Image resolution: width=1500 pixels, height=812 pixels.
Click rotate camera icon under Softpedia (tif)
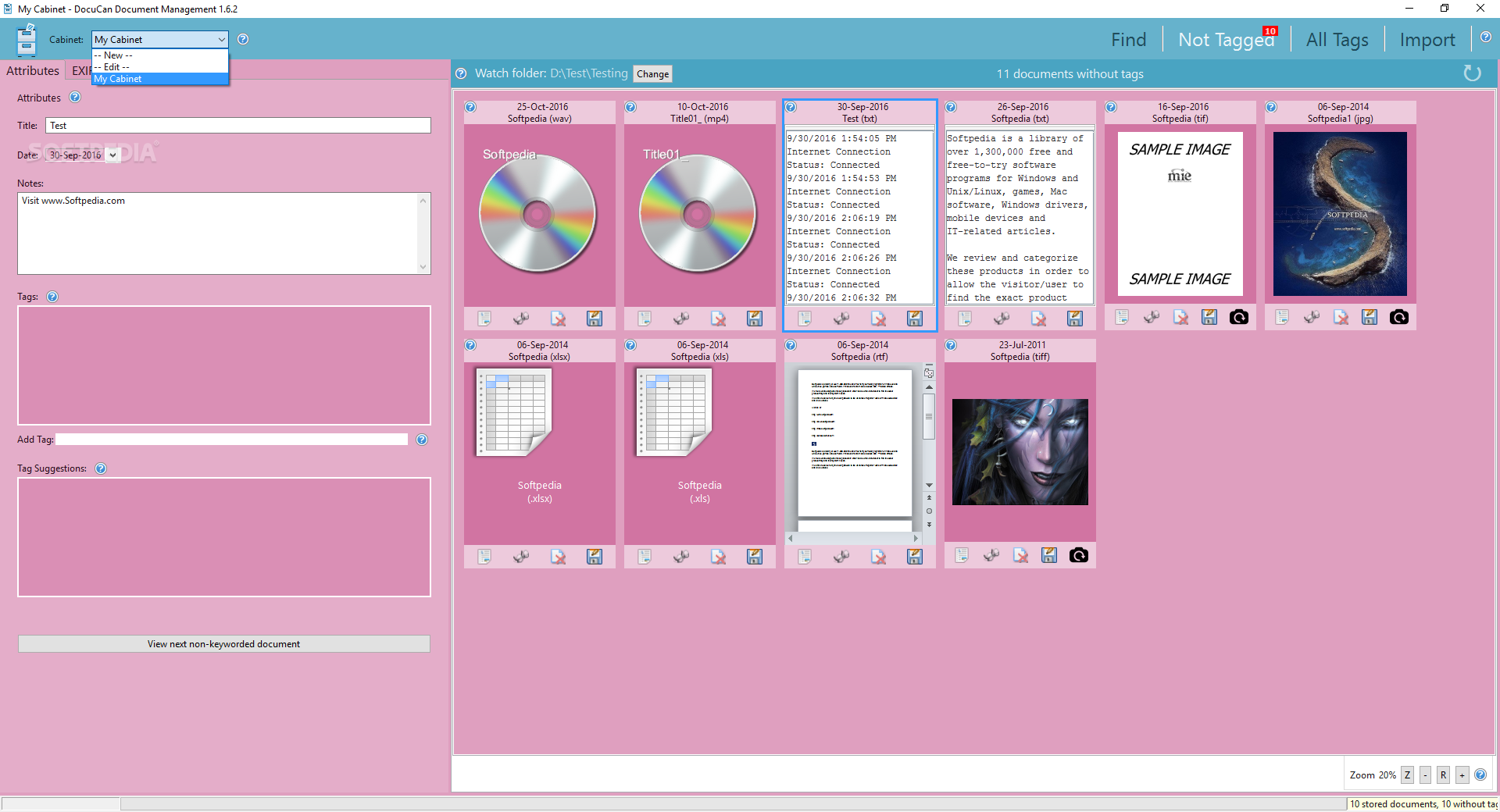tap(1239, 317)
